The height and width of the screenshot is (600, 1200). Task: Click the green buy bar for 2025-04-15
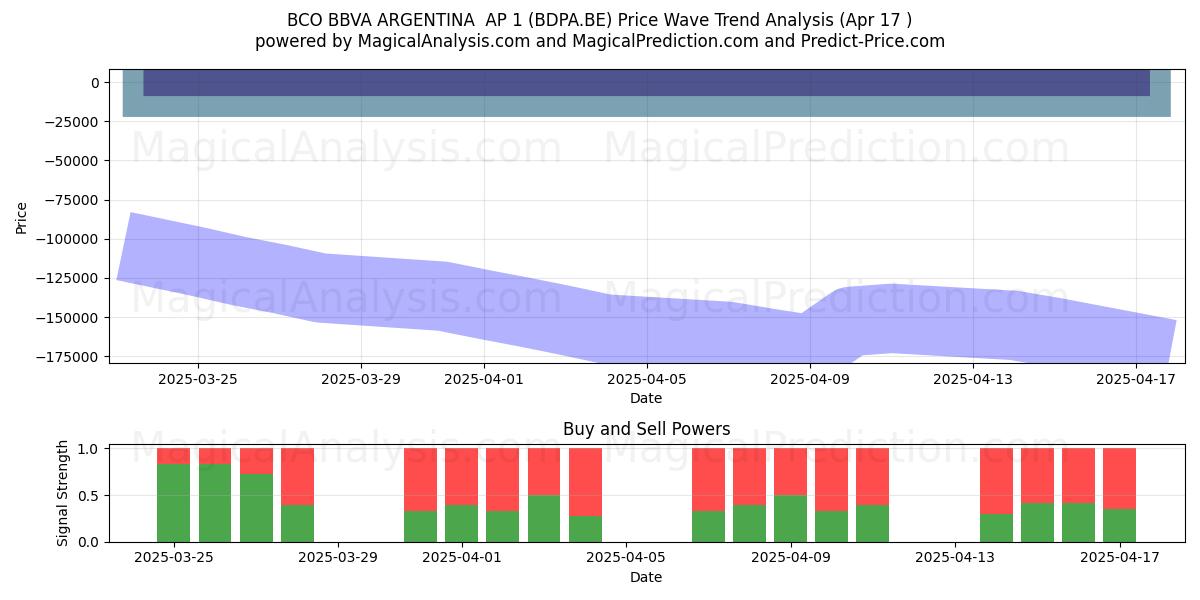[1037, 522]
